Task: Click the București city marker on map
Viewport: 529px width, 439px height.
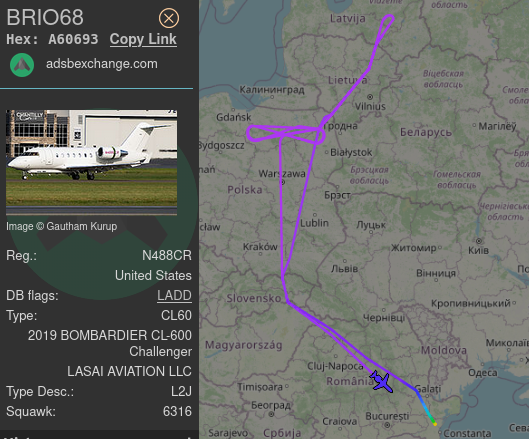Action: point(387,425)
